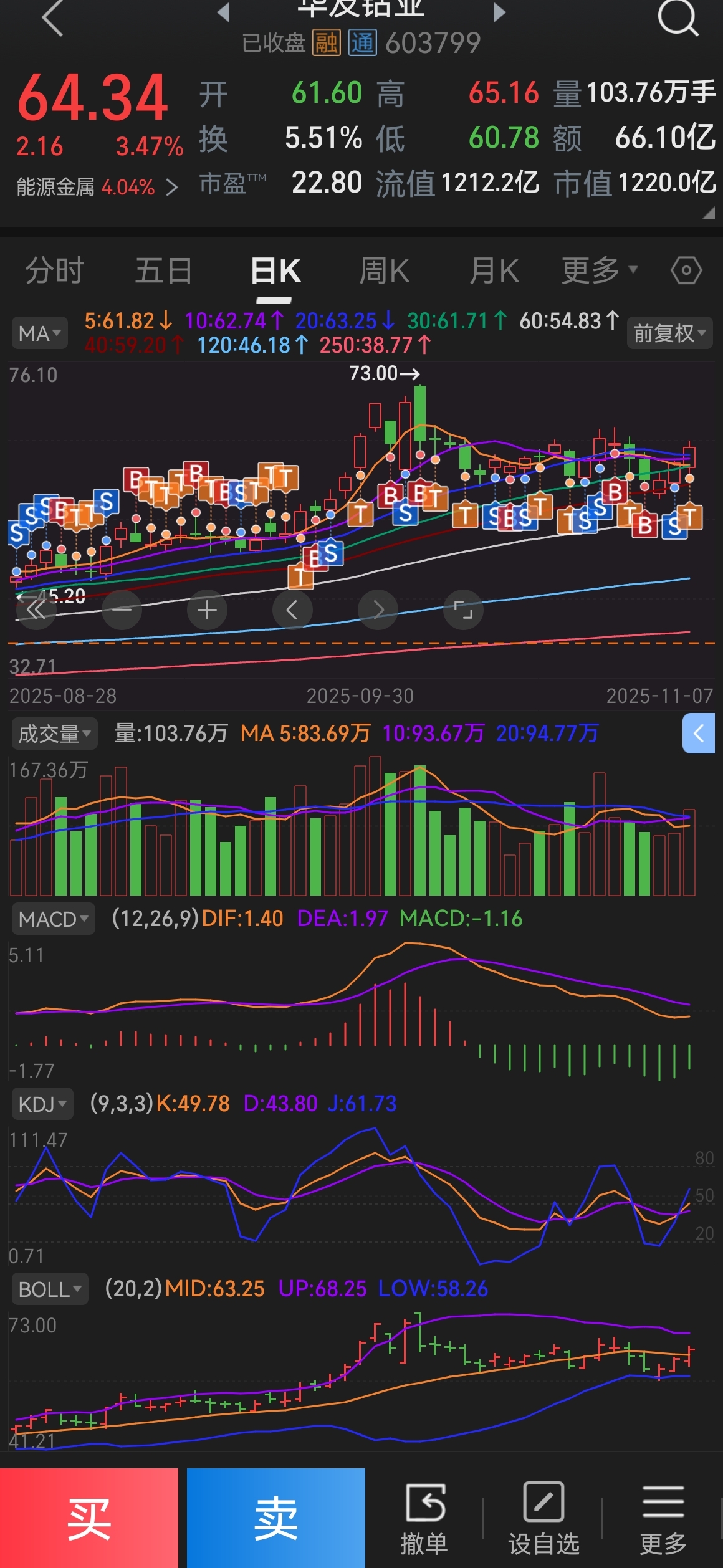The width and height of the screenshot is (723, 1568).
Task: Open the KDJ indicator dropdown
Action: click(42, 1104)
